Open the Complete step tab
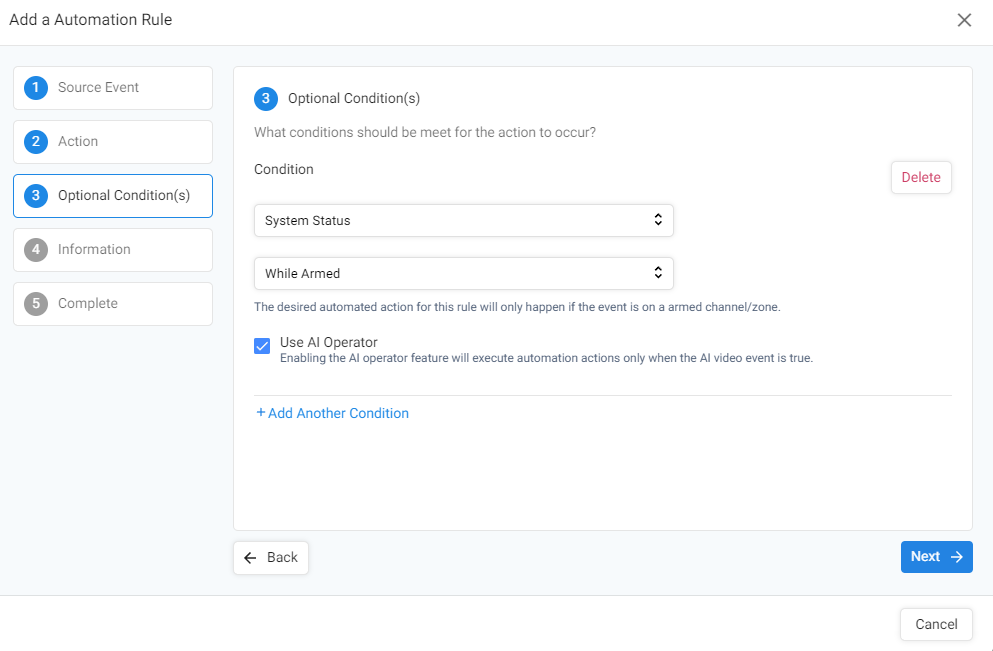 (113, 303)
